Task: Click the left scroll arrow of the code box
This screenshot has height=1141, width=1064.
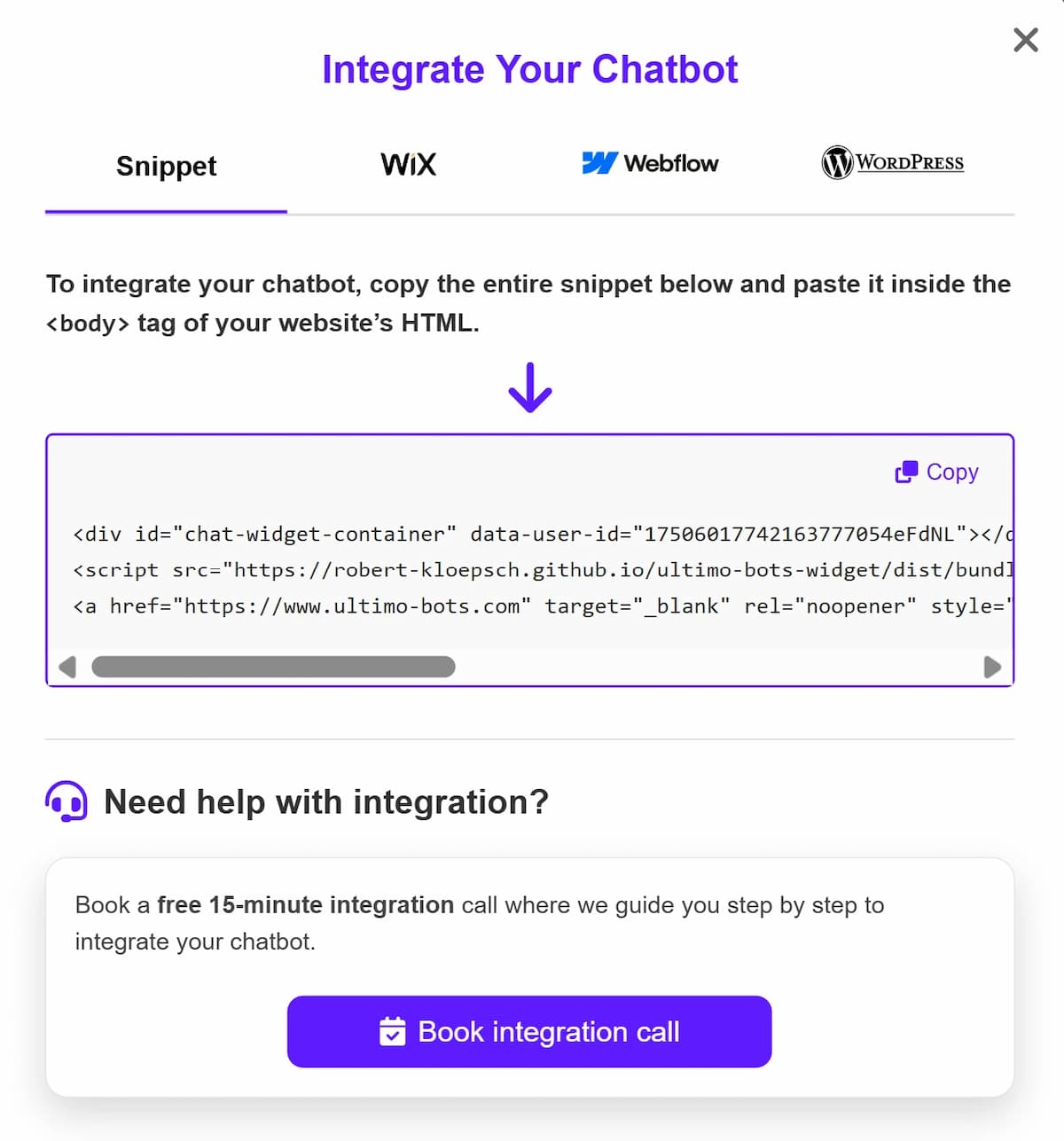Action: 66,668
